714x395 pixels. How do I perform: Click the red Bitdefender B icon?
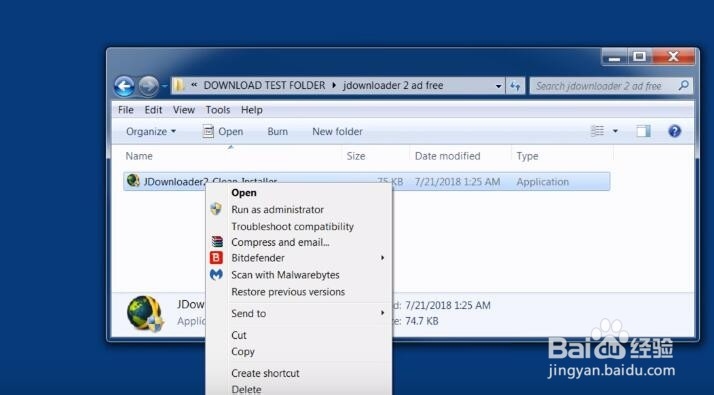click(x=216, y=257)
